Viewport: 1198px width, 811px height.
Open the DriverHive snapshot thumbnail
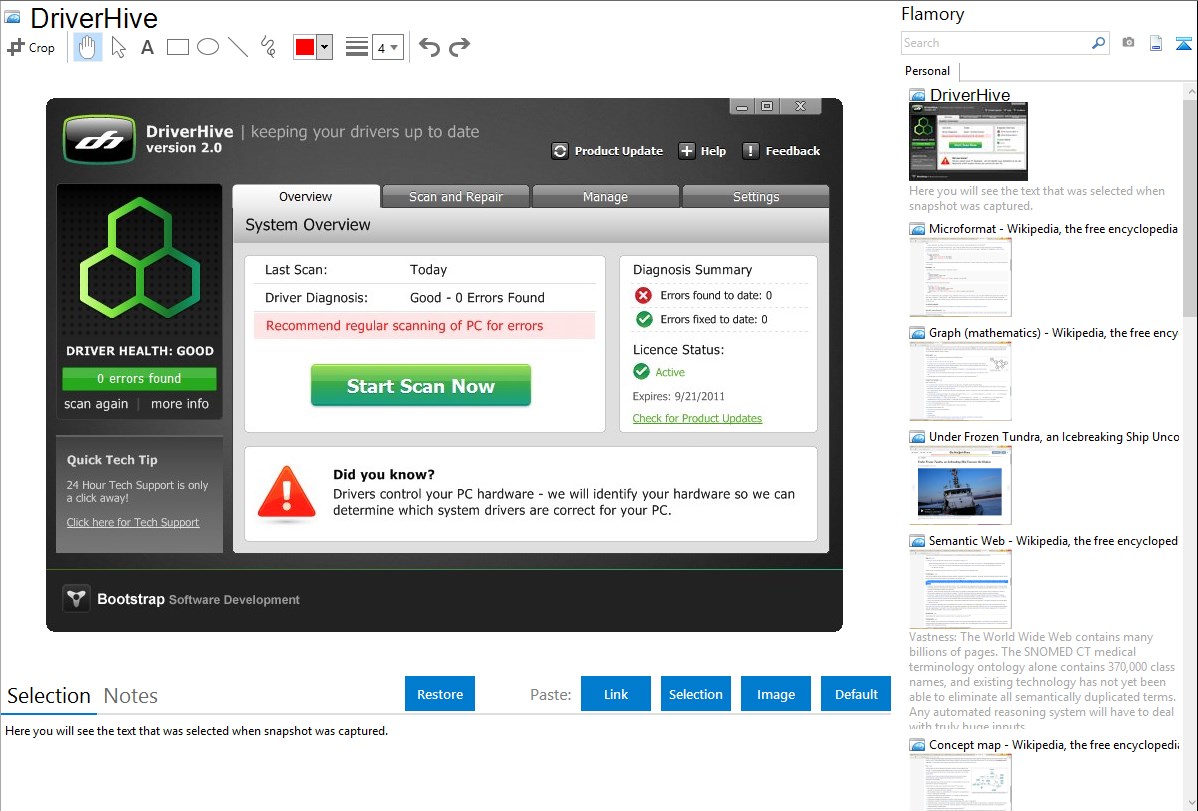968,141
